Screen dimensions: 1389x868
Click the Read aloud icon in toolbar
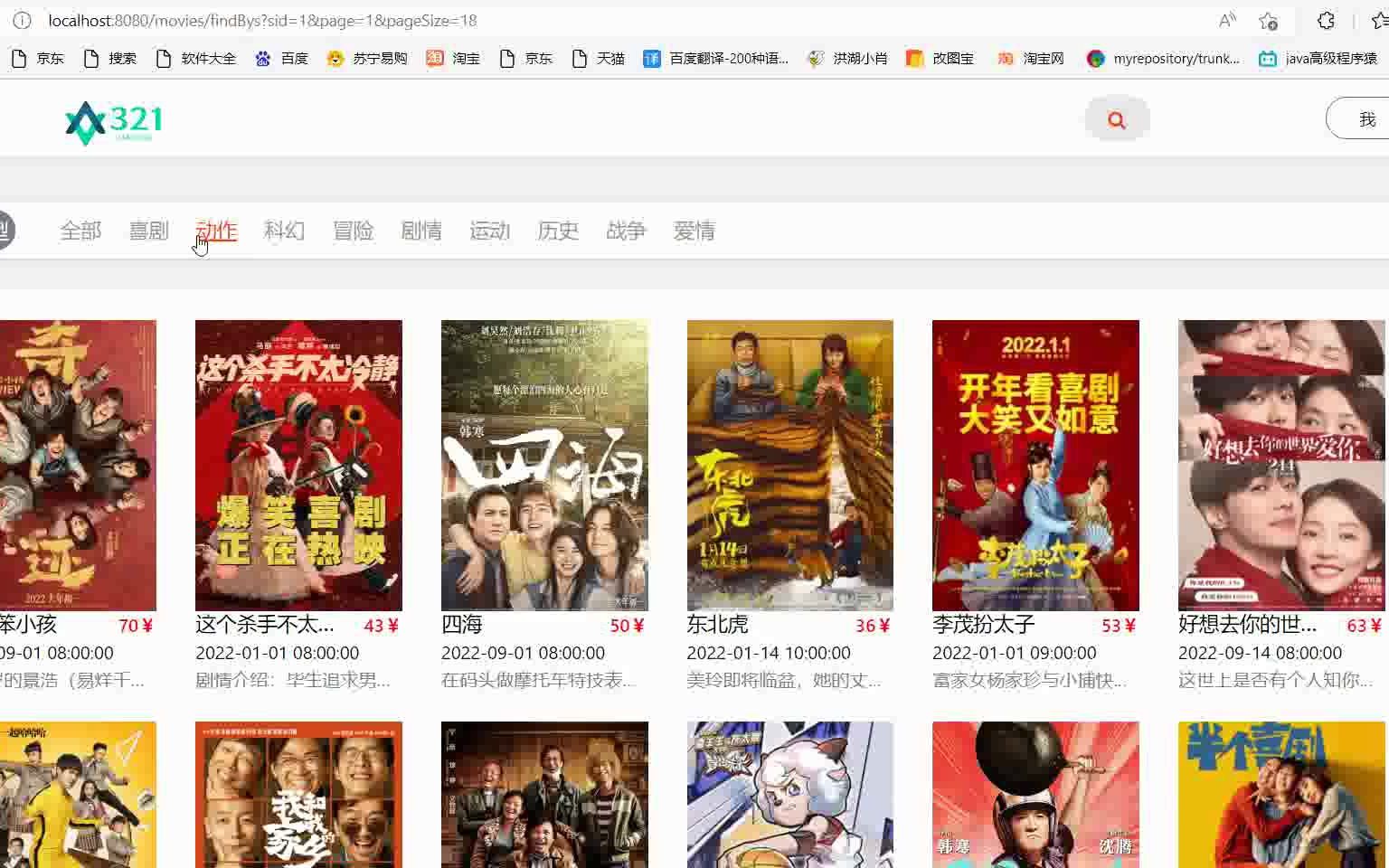[1225, 20]
